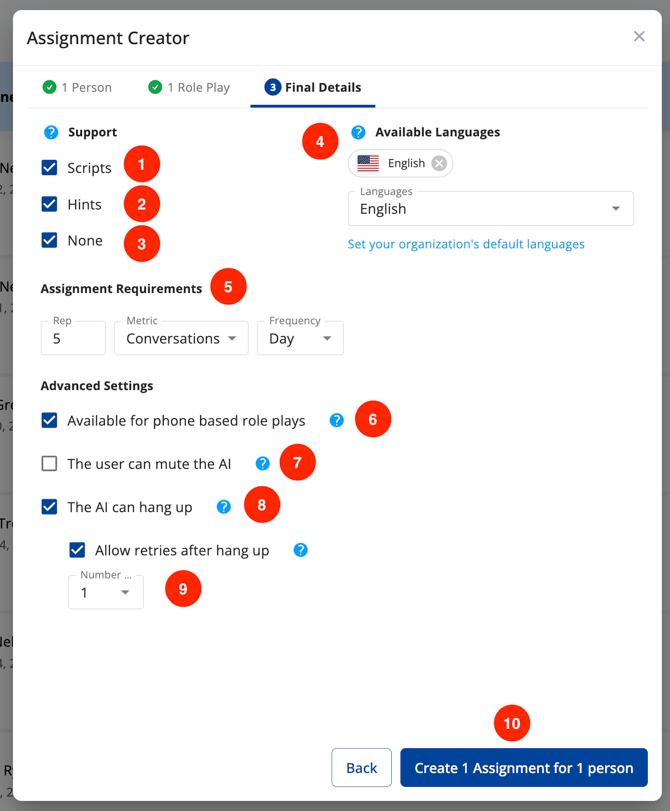670x811 pixels.
Task: Close the Assignment Creator dialog
Action: [639, 37]
